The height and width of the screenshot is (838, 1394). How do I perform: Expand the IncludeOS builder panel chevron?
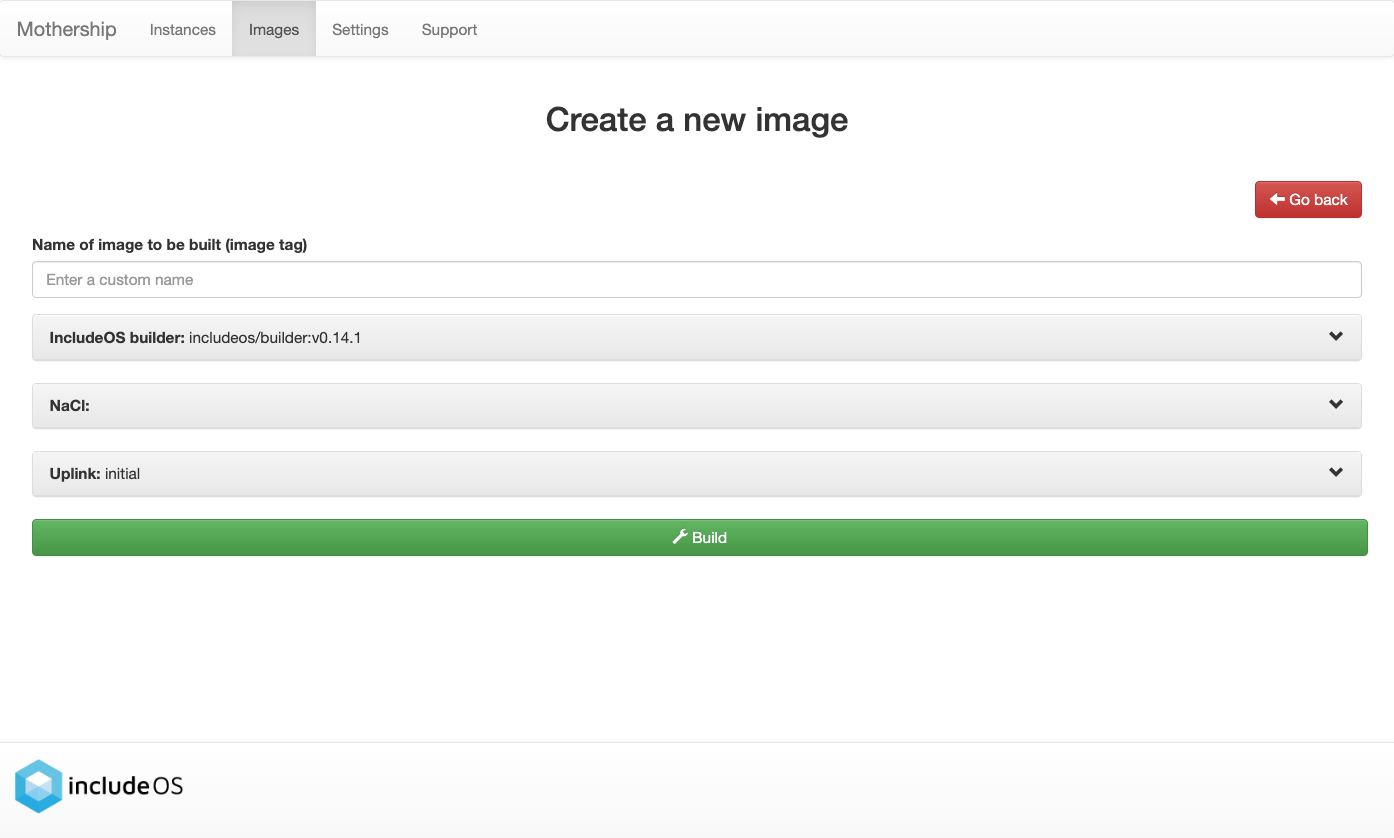pyautogui.click(x=1336, y=336)
